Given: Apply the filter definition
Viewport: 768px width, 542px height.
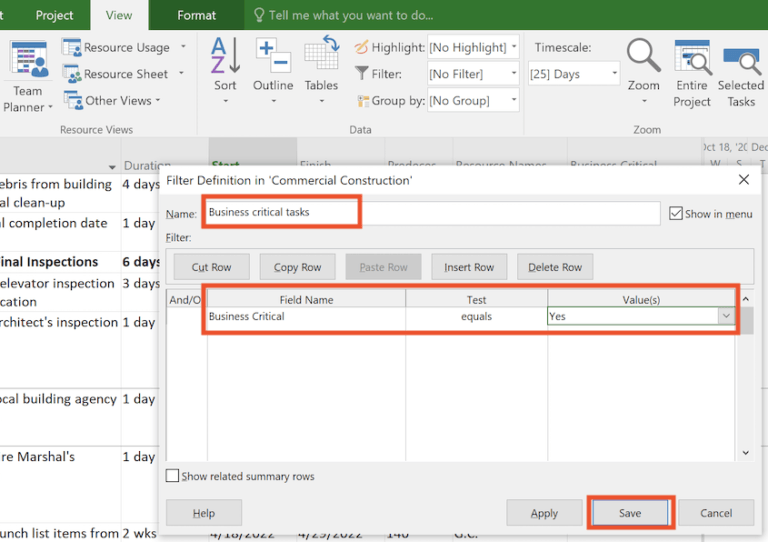Looking at the screenshot, I should tap(544, 513).
